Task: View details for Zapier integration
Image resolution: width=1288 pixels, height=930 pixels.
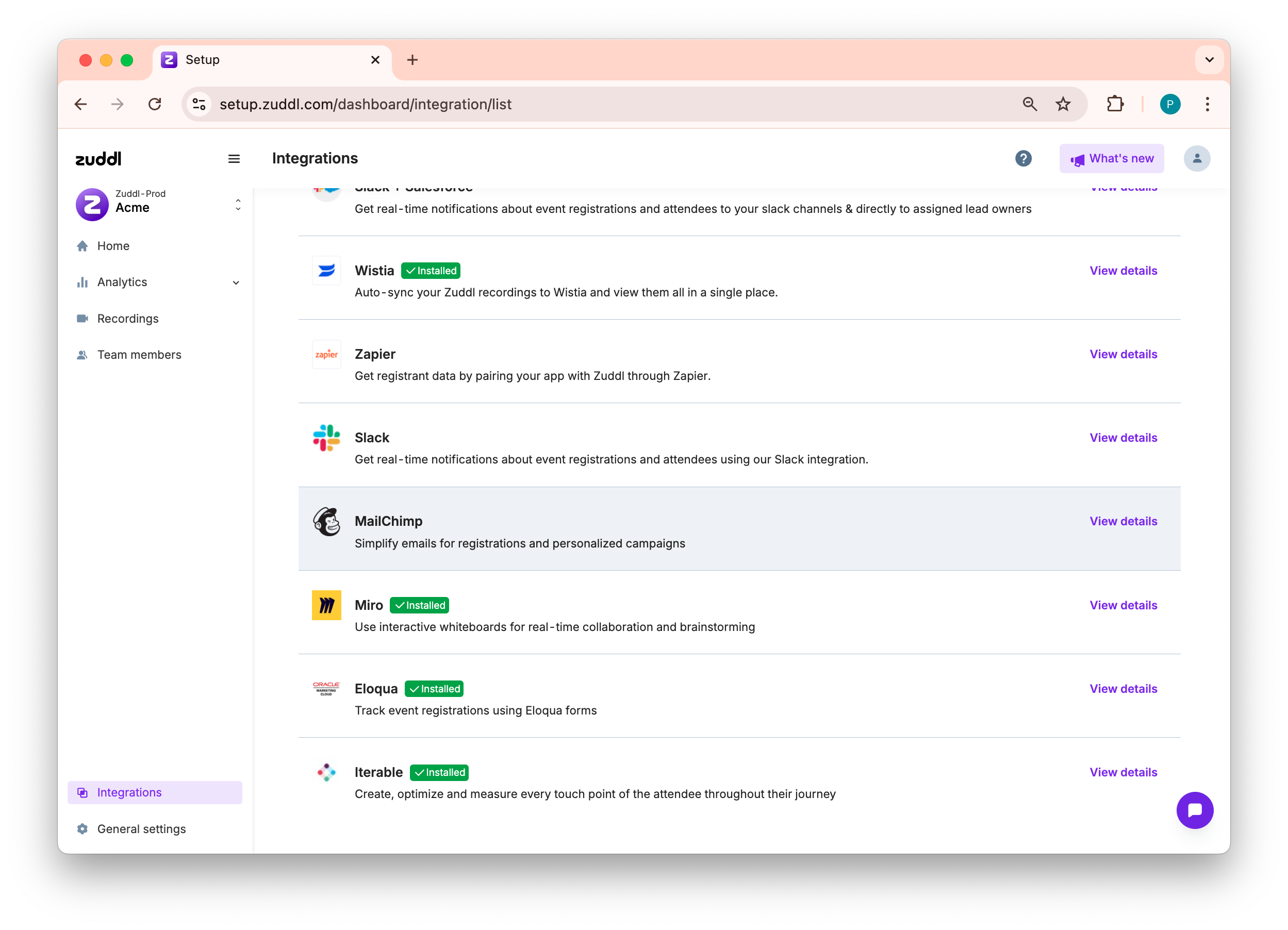Action: [x=1122, y=354]
